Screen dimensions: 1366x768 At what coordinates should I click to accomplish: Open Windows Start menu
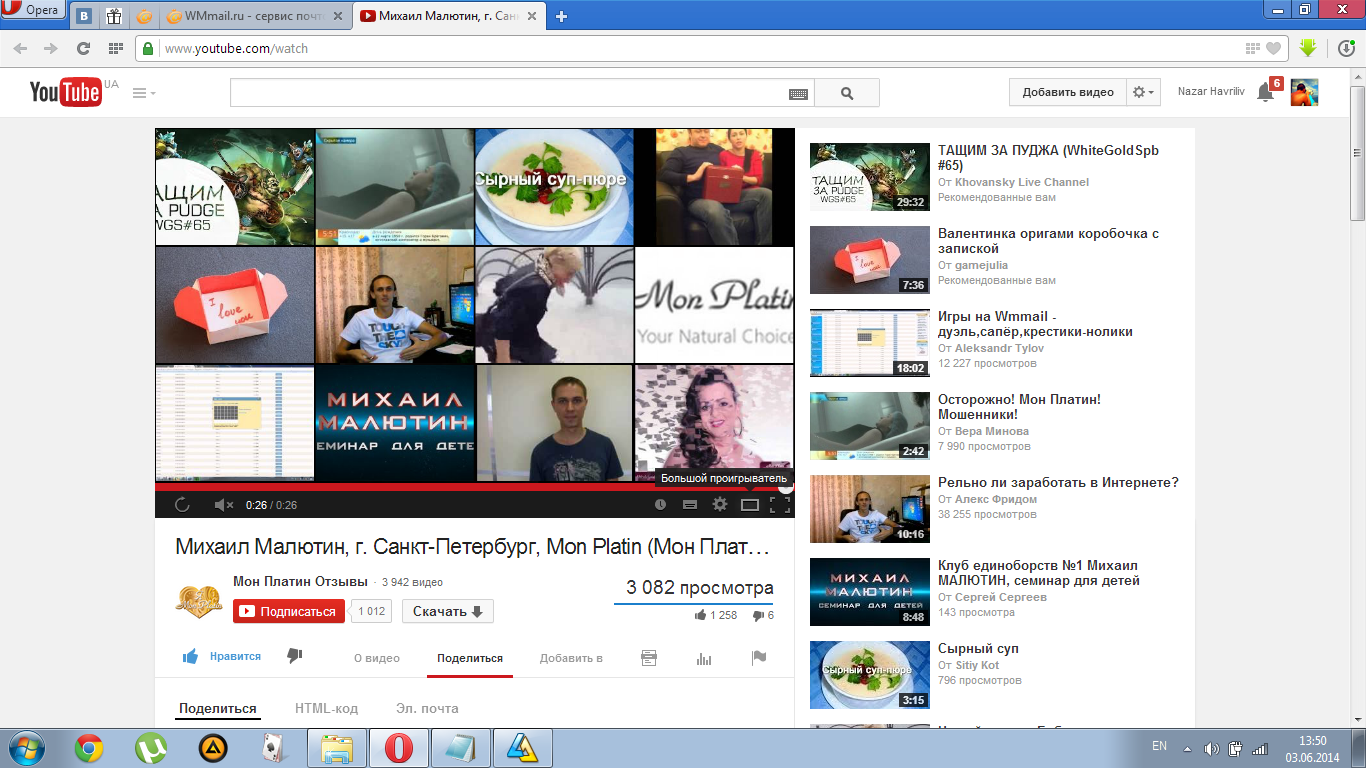tap(25, 748)
